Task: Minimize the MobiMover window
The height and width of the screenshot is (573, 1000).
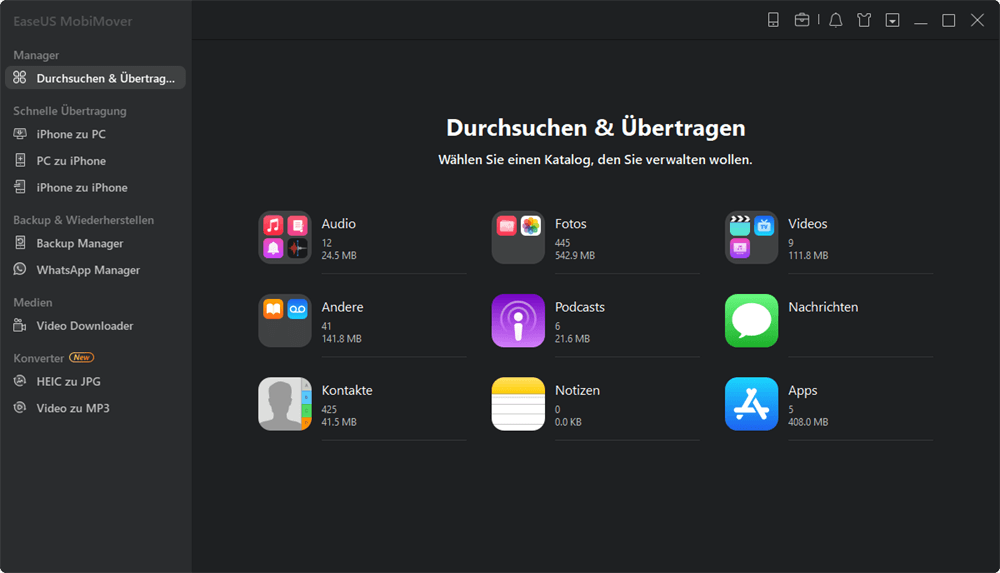Action: coord(920,21)
